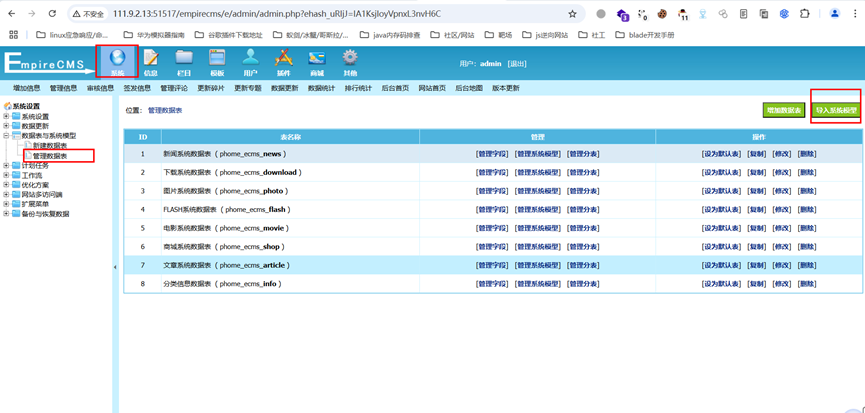865x413 pixels.
Task: Open 审核信息 in the submenu bar
Action: (100, 88)
